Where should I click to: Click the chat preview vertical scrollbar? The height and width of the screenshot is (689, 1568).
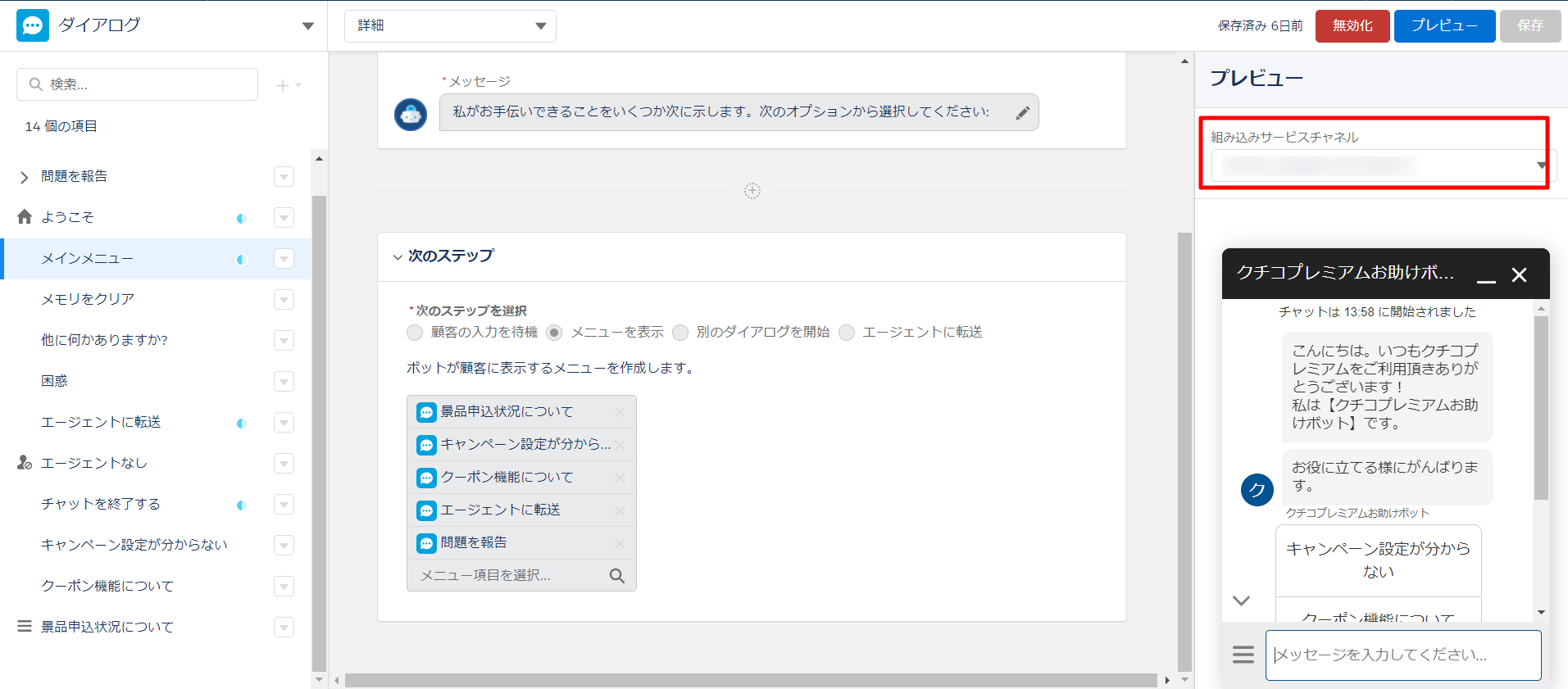point(1541,410)
